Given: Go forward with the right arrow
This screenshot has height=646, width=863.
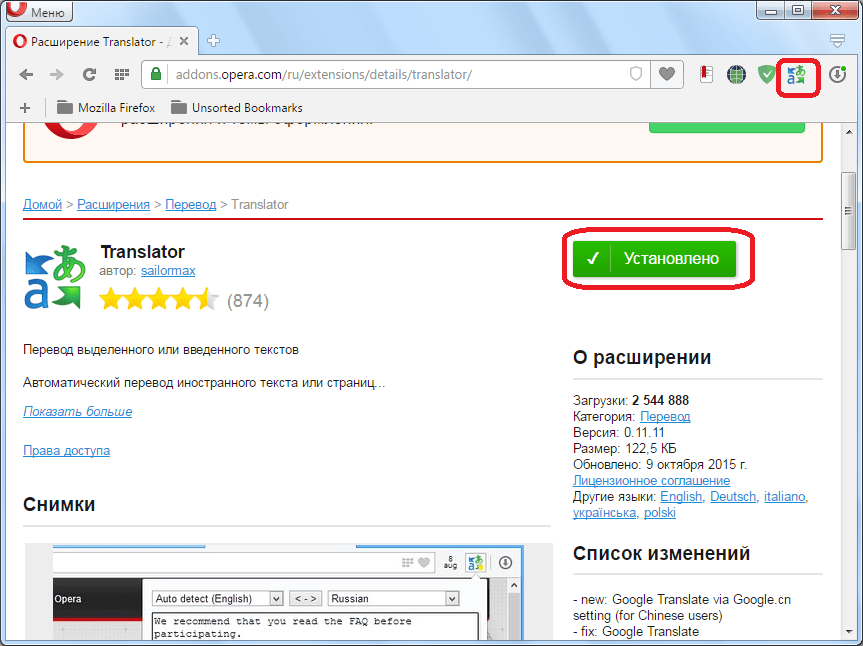Looking at the screenshot, I should click(57, 74).
